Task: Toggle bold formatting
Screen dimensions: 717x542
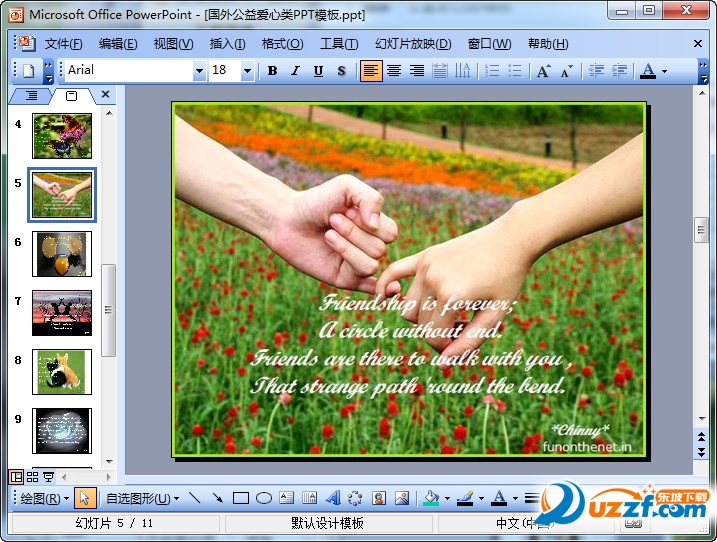Action: [x=272, y=71]
